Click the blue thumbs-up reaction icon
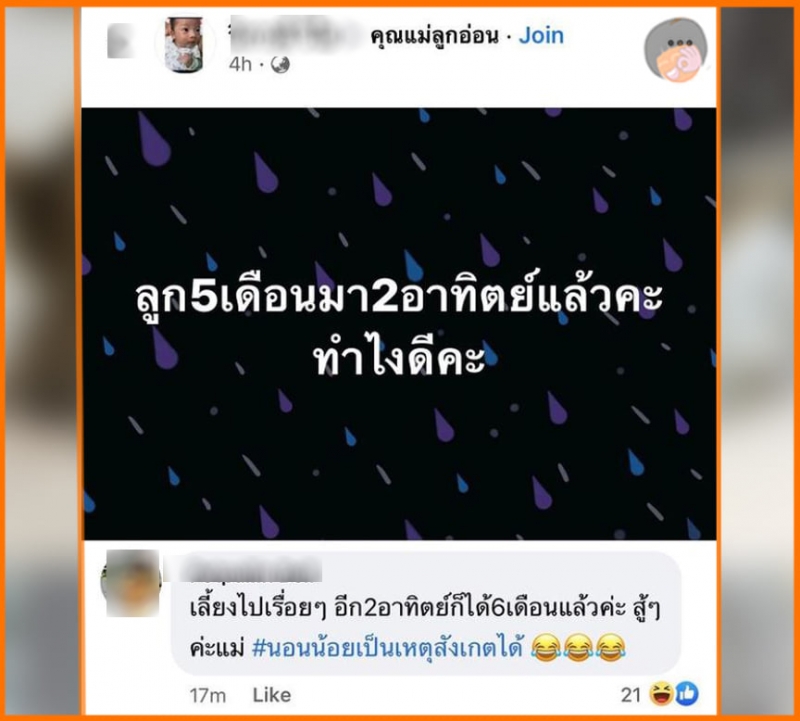 coord(687,694)
